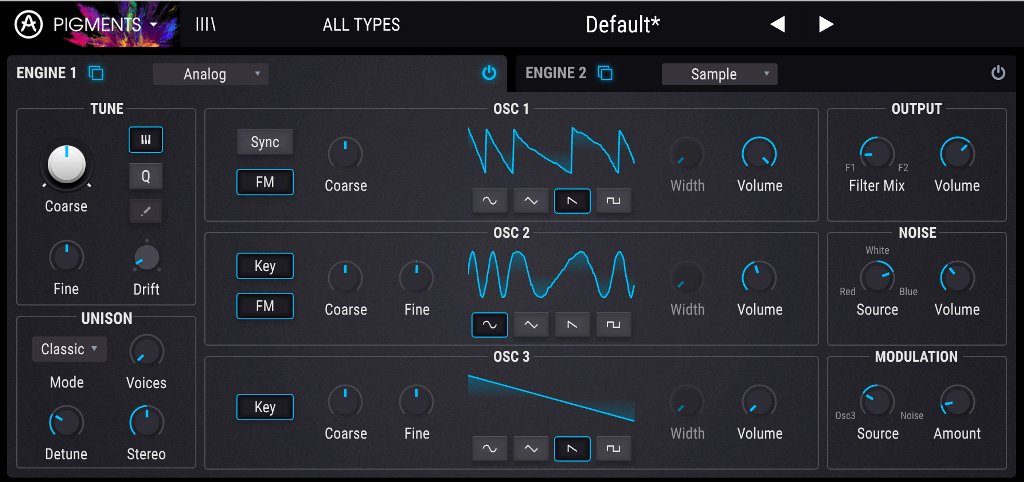This screenshot has height=482, width=1024.
Task: Select sawtooth waveform for OSC 1
Action: point(573,201)
